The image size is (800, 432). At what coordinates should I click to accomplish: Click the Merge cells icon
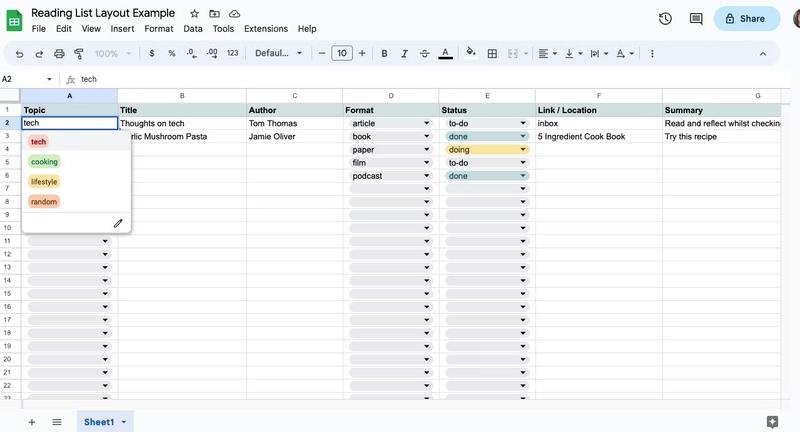(513, 54)
